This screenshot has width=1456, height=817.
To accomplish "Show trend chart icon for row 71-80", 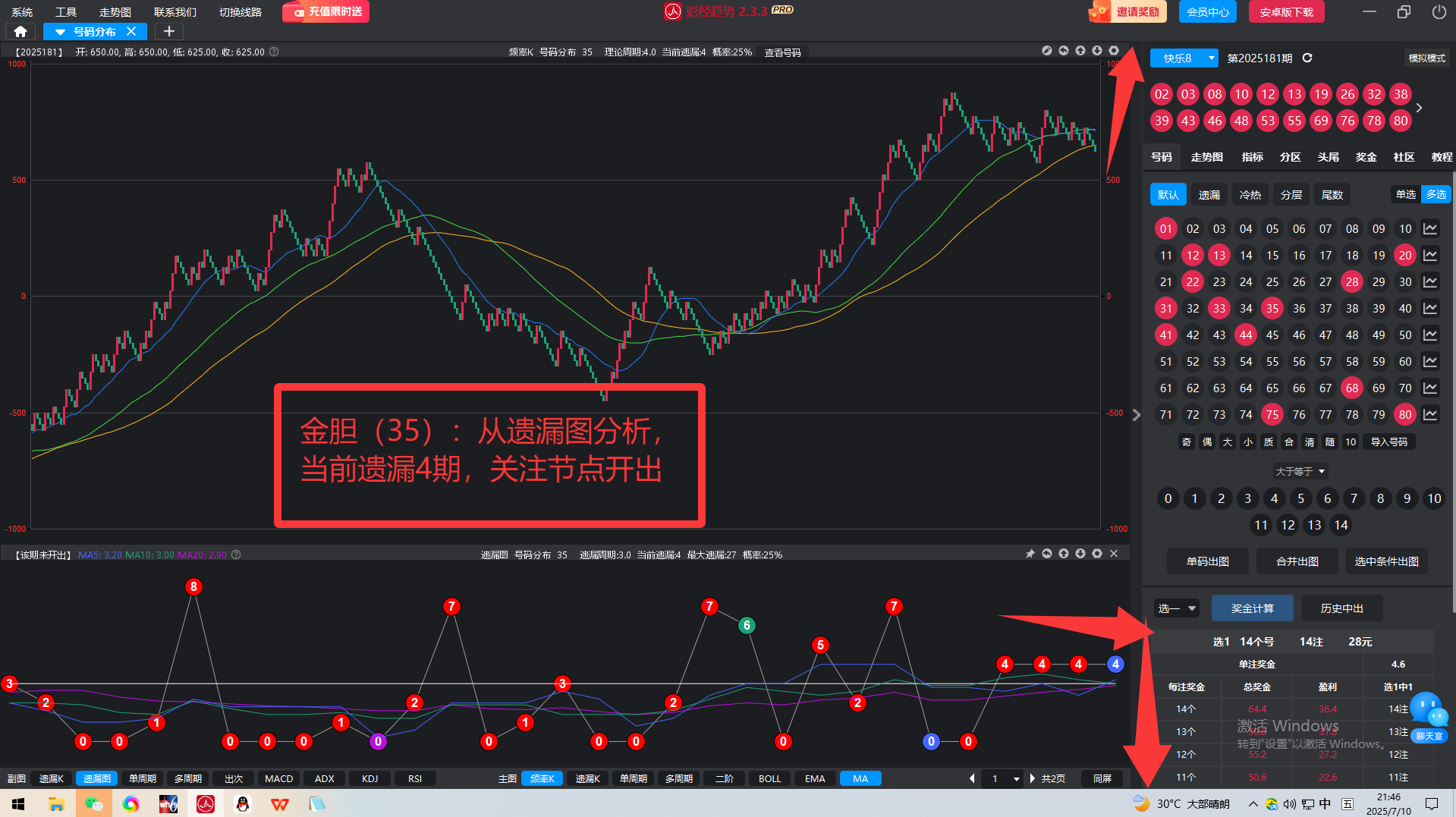I will pos(1430,414).
